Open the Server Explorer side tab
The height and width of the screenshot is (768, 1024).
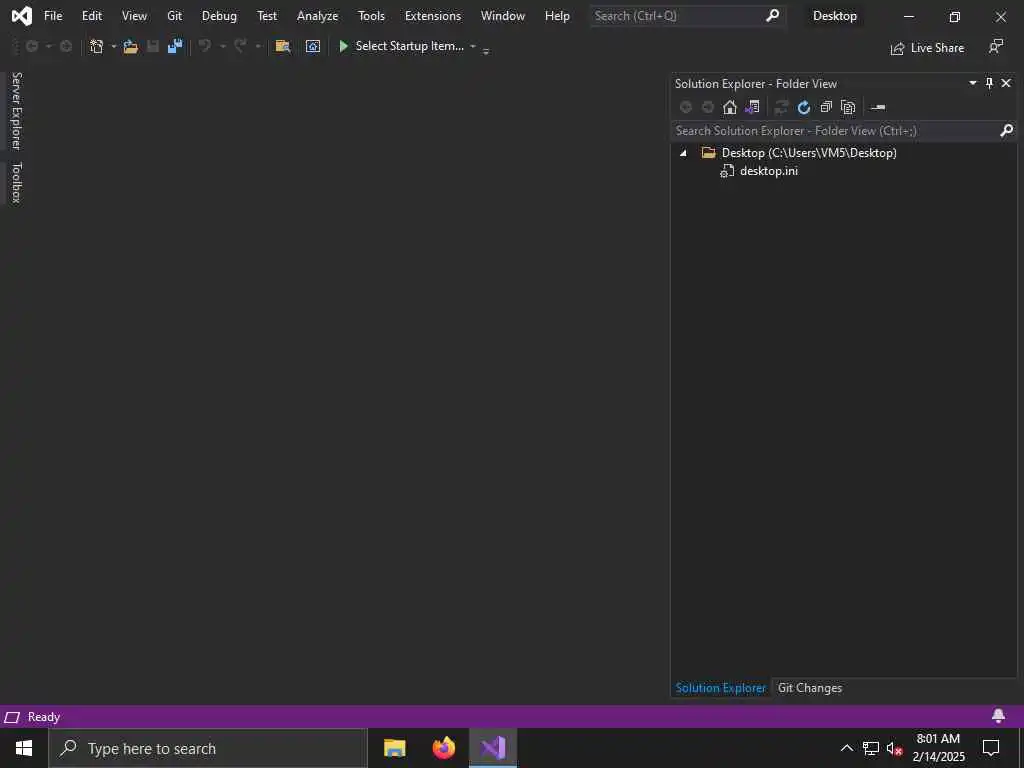point(16,111)
